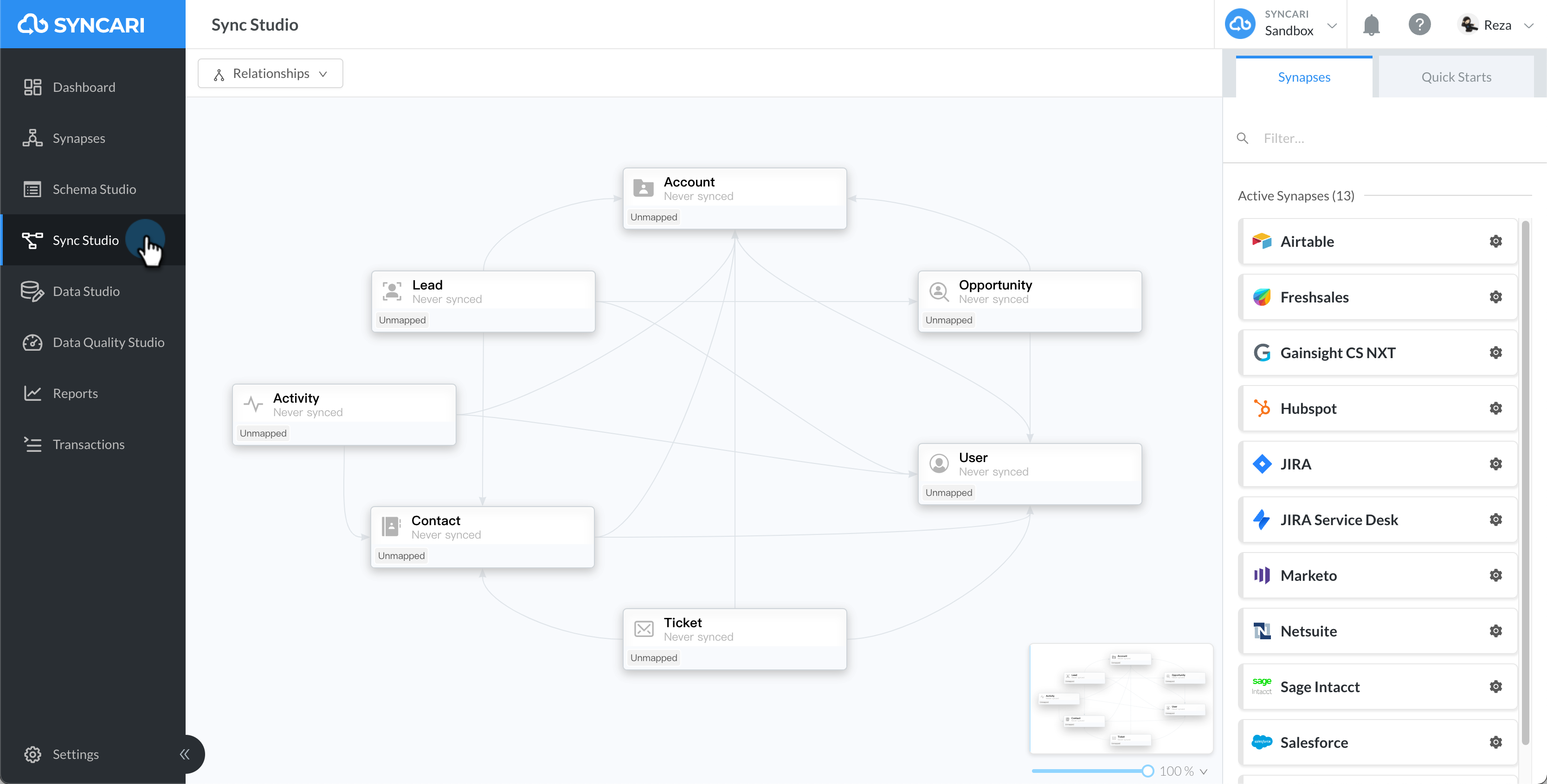Click the Marketo synapse gear icon

(1495, 575)
